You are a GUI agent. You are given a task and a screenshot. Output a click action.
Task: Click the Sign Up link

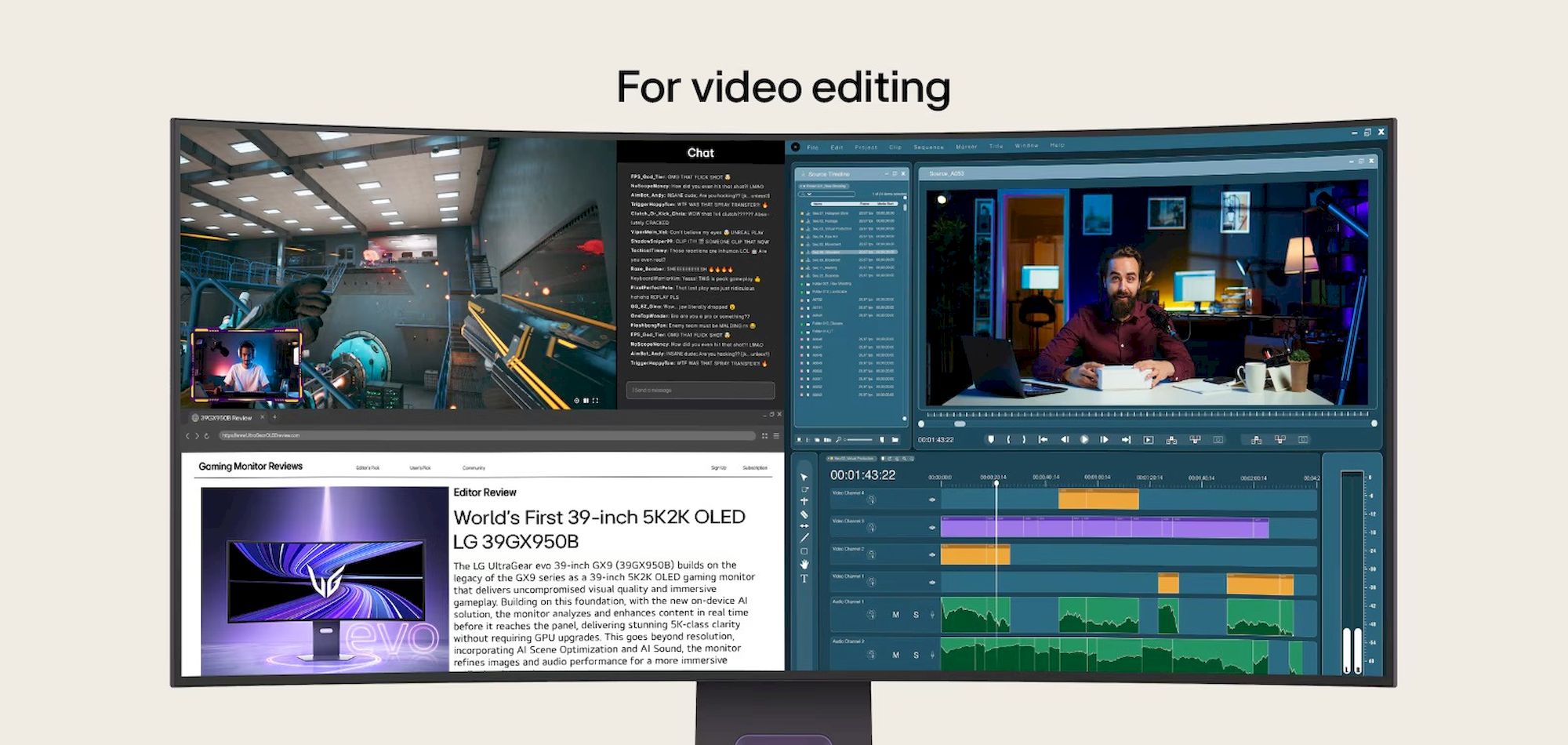[718, 468]
